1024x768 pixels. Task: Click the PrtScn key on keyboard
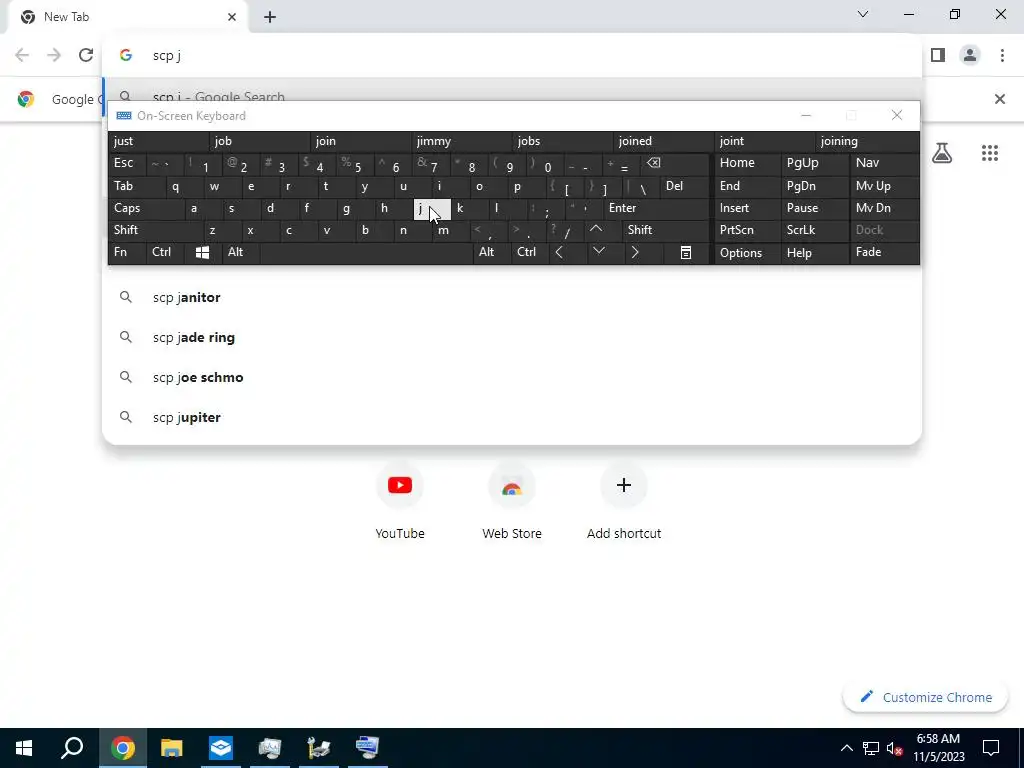(x=747, y=230)
